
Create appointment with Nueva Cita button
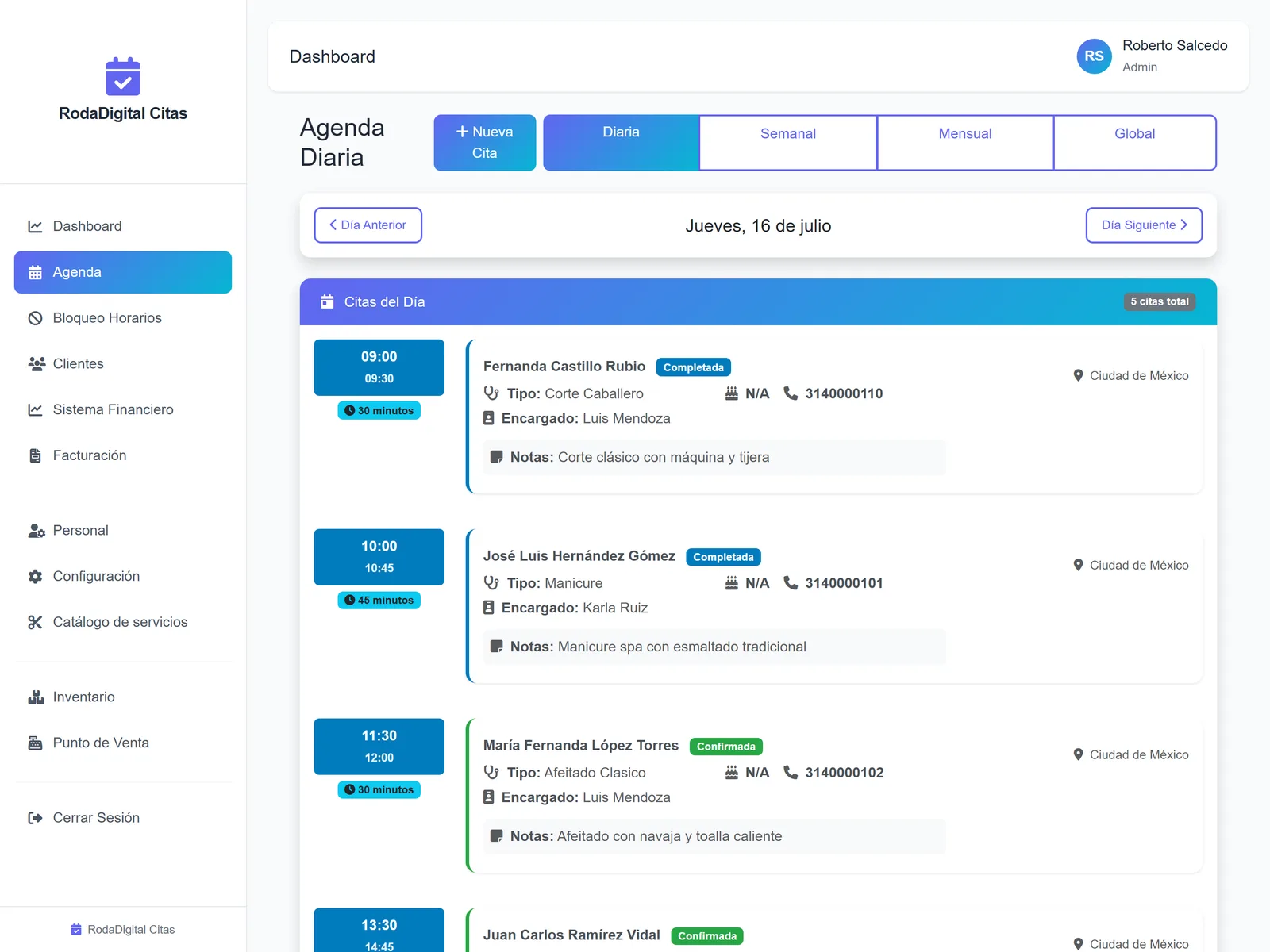pos(485,143)
